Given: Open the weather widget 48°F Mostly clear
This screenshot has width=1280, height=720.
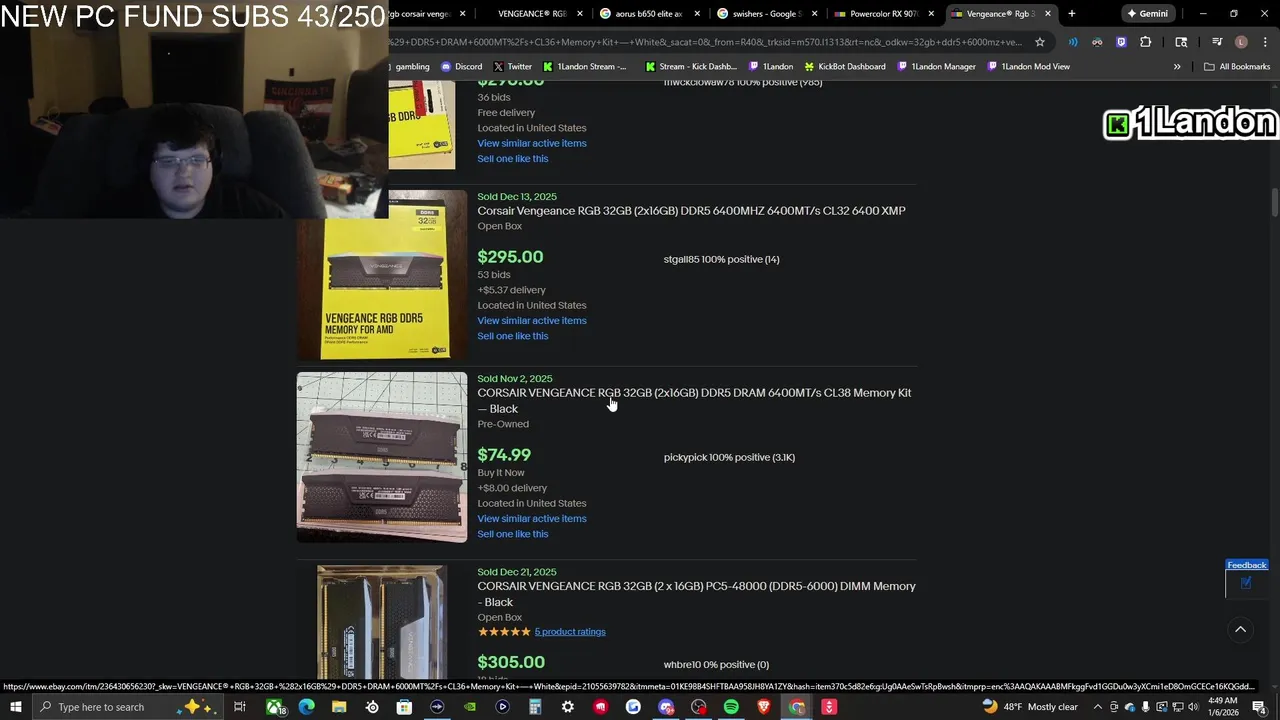Looking at the screenshot, I should point(1031,707).
